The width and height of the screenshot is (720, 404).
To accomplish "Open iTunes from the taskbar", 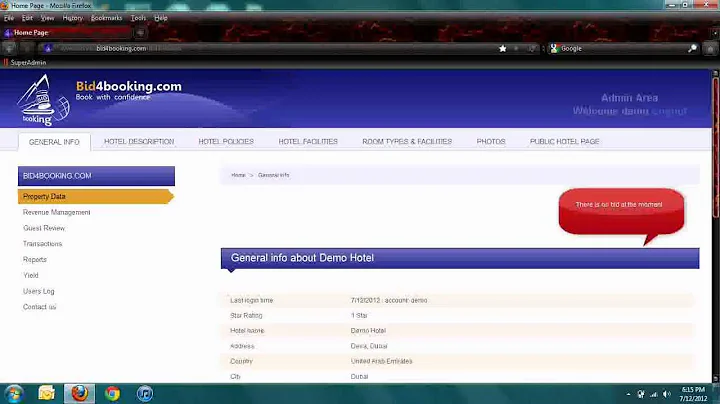I will 145,394.
